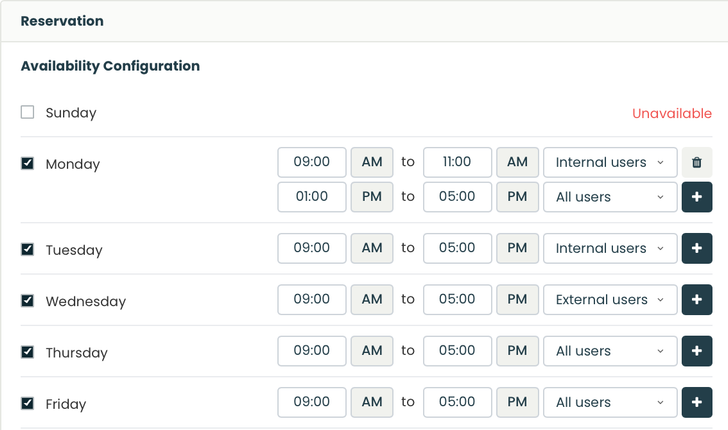This screenshot has width=728, height=430.
Task: Toggle PM on Tuesday's end time
Action: coord(517,248)
